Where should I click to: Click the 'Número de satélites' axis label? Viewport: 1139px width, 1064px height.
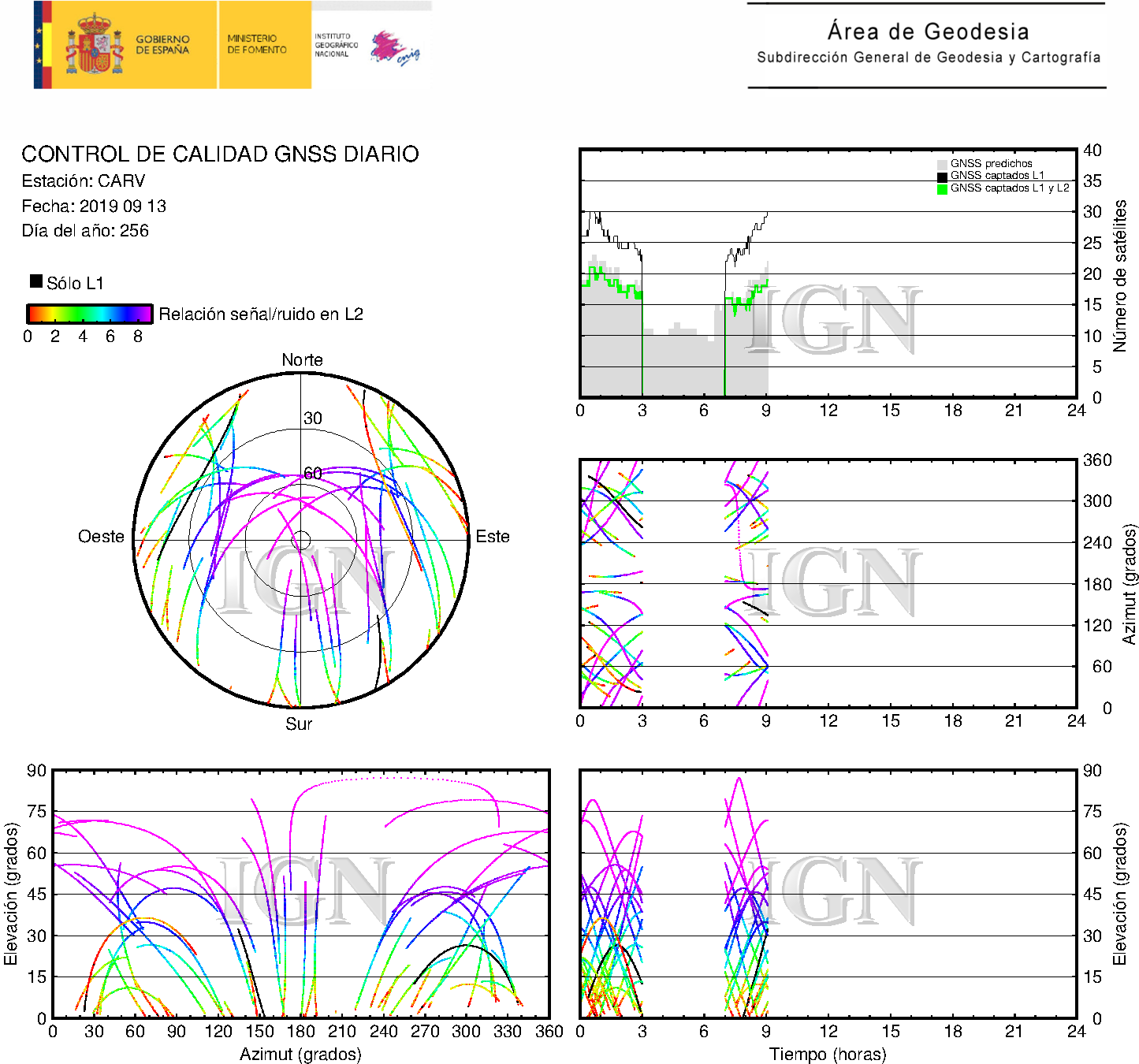click(x=1120, y=276)
